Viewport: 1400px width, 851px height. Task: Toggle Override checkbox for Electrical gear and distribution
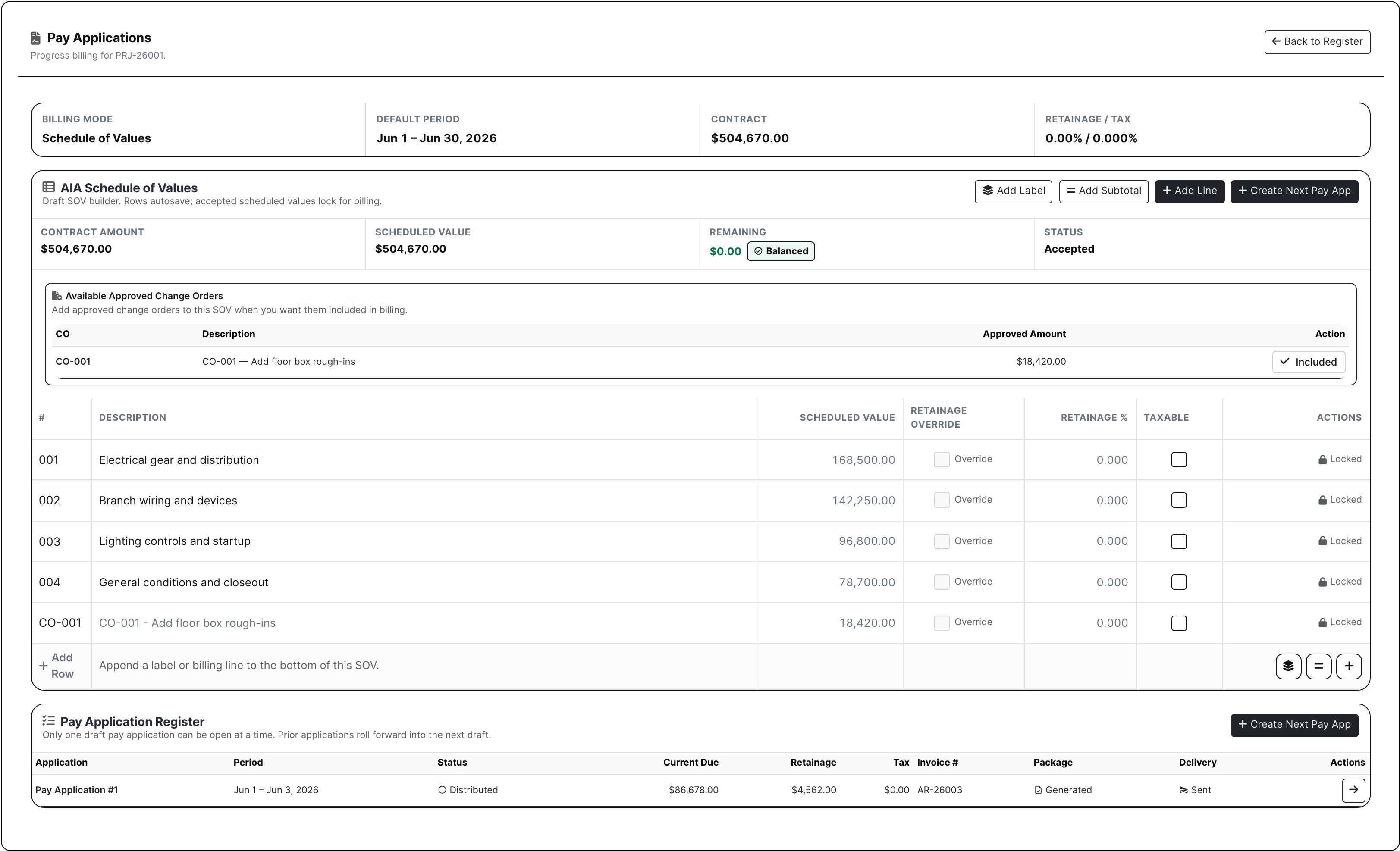[942, 460]
